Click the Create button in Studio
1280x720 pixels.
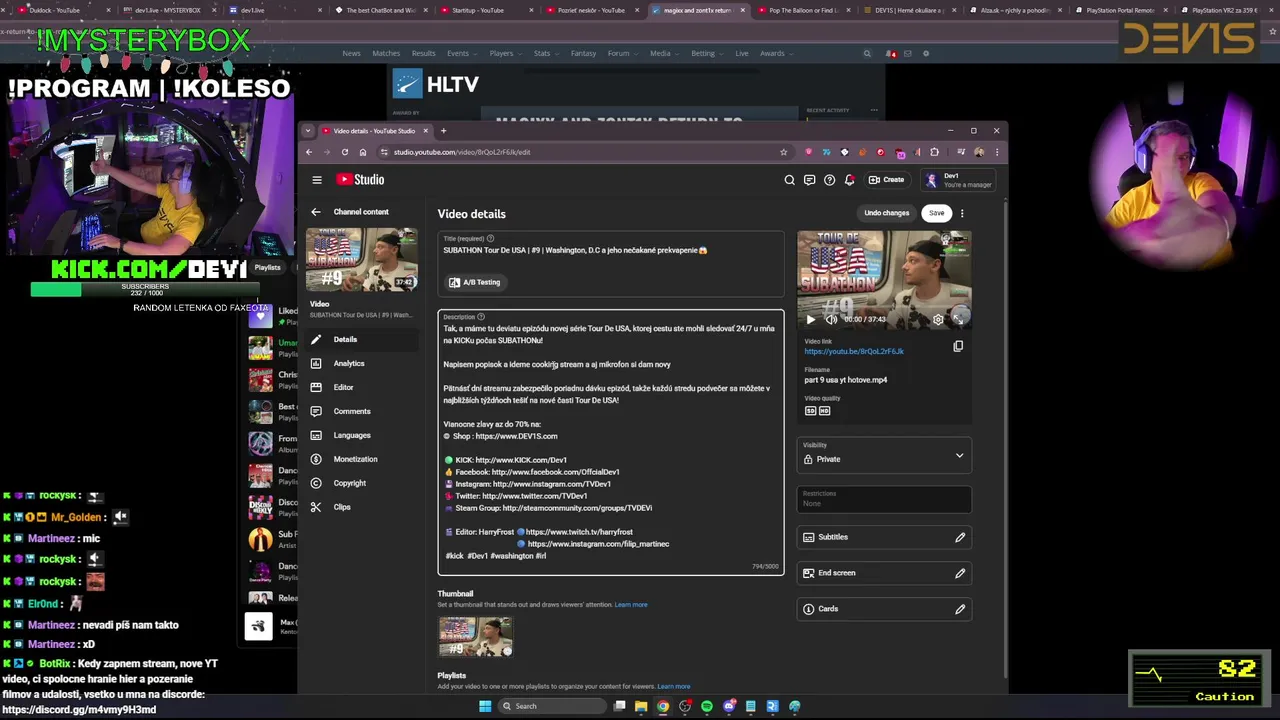[886, 180]
